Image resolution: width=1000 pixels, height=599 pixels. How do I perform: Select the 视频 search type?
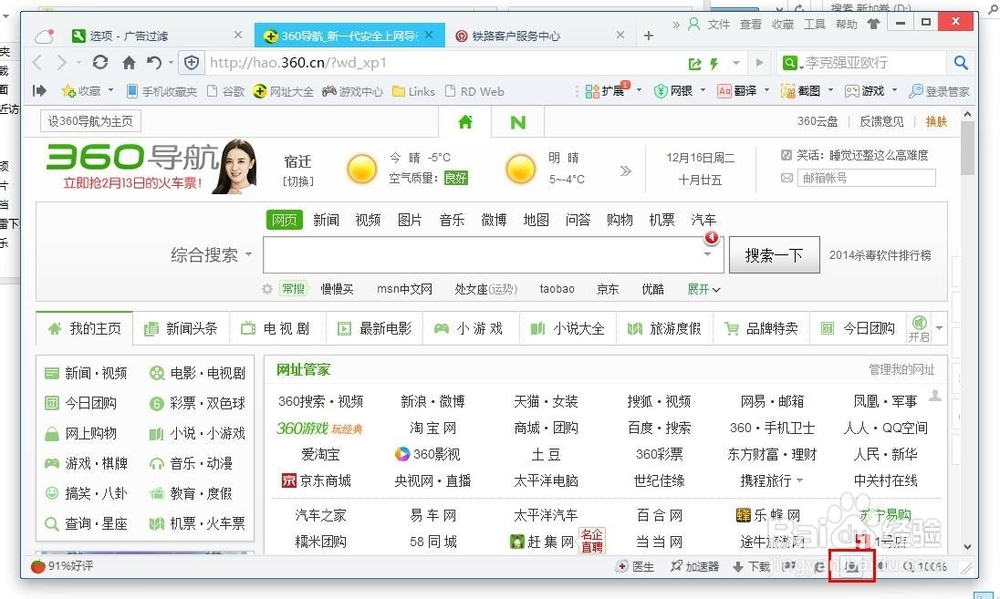coord(368,219)
